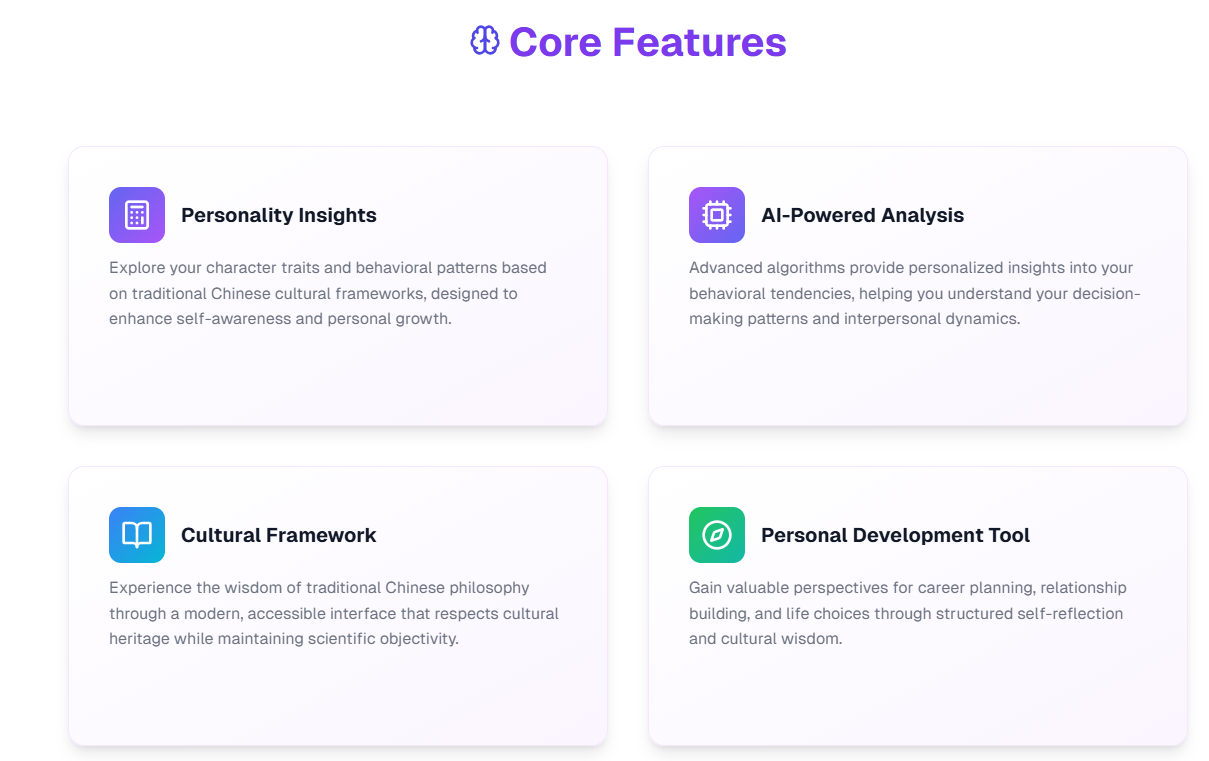The height and width of the screenshot is (761, 1209).
Task: Click the CPU chip icon for AI-Powered Analysis
Action: tap(717, 215)
